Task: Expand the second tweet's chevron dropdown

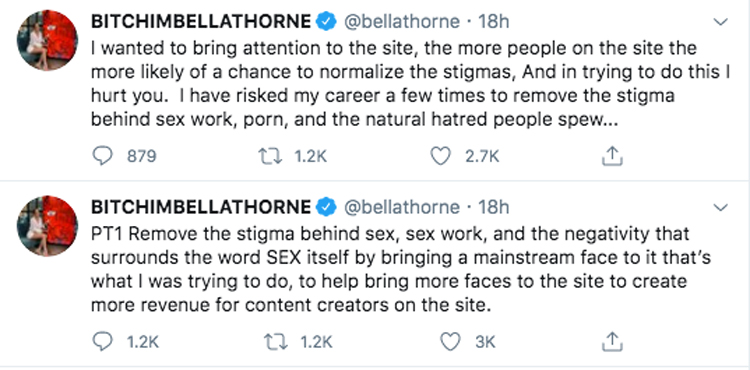Action: pyautogui.click(x=720, y=207)
